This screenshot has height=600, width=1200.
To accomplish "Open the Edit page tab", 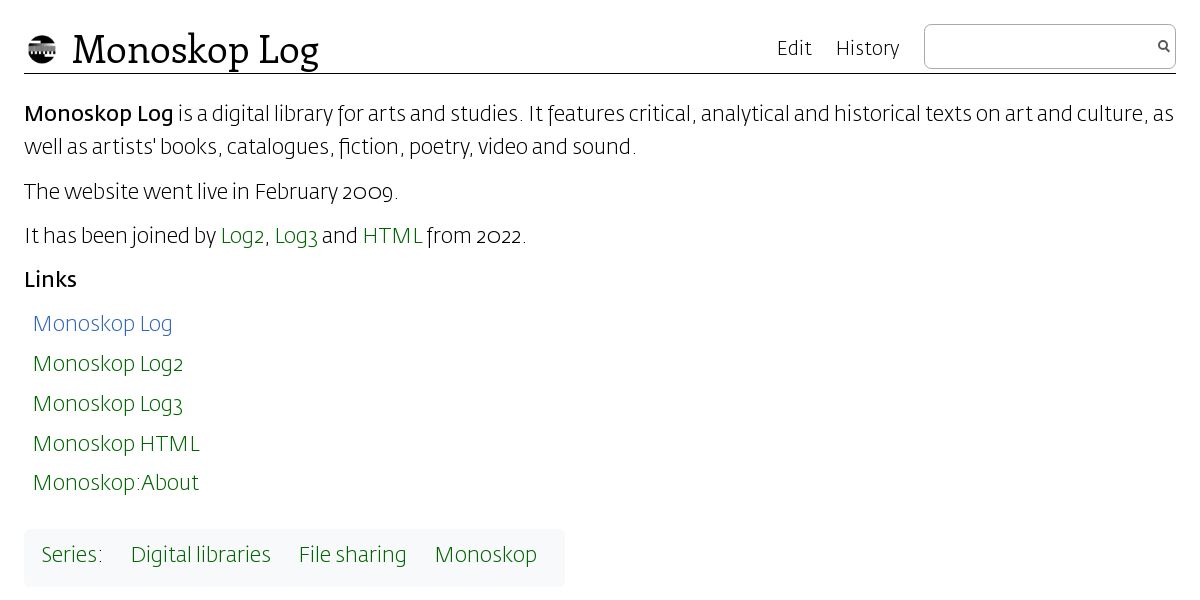I will point(794,48).
